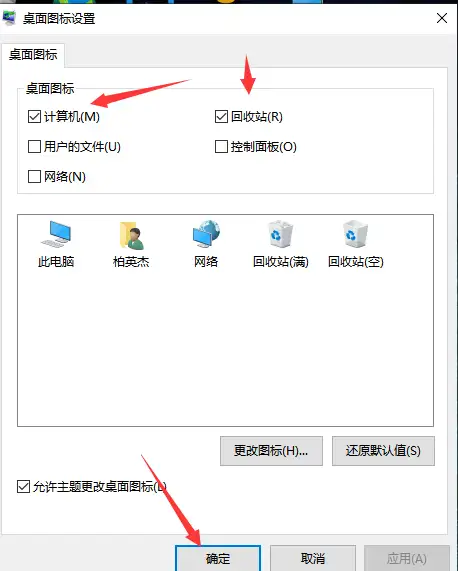Open 更改图标(H)... button
Image resolution: width=458 pixels, height=571 pixels.
pyautogui.click(x=271, y=451)
